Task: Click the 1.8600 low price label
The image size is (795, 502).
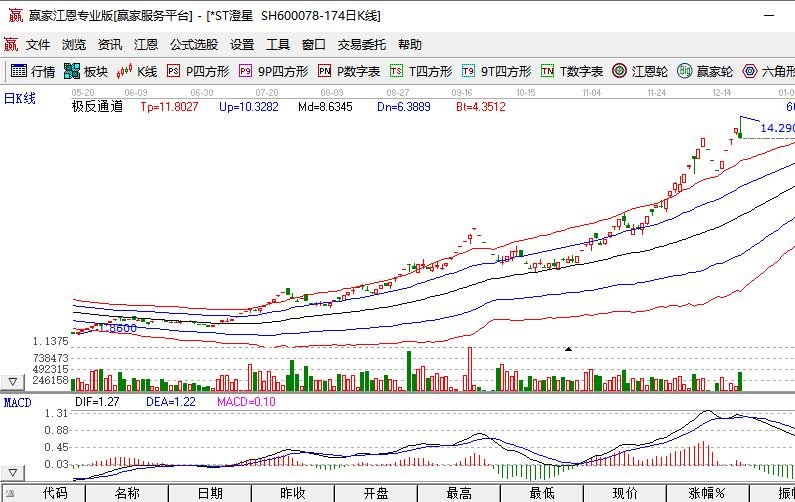Action: point(118,328)
